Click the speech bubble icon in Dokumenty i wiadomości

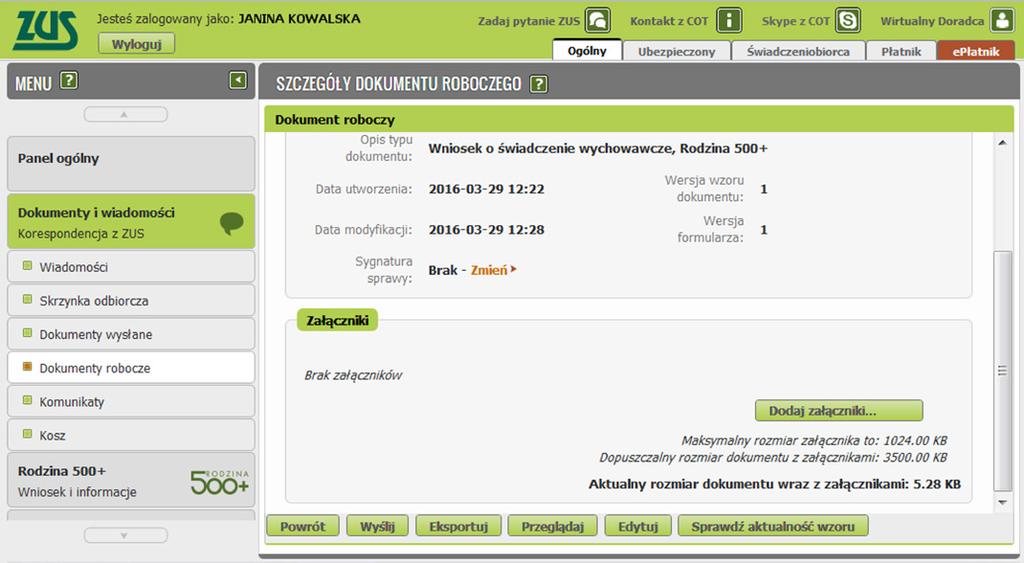tap(231, 223)
